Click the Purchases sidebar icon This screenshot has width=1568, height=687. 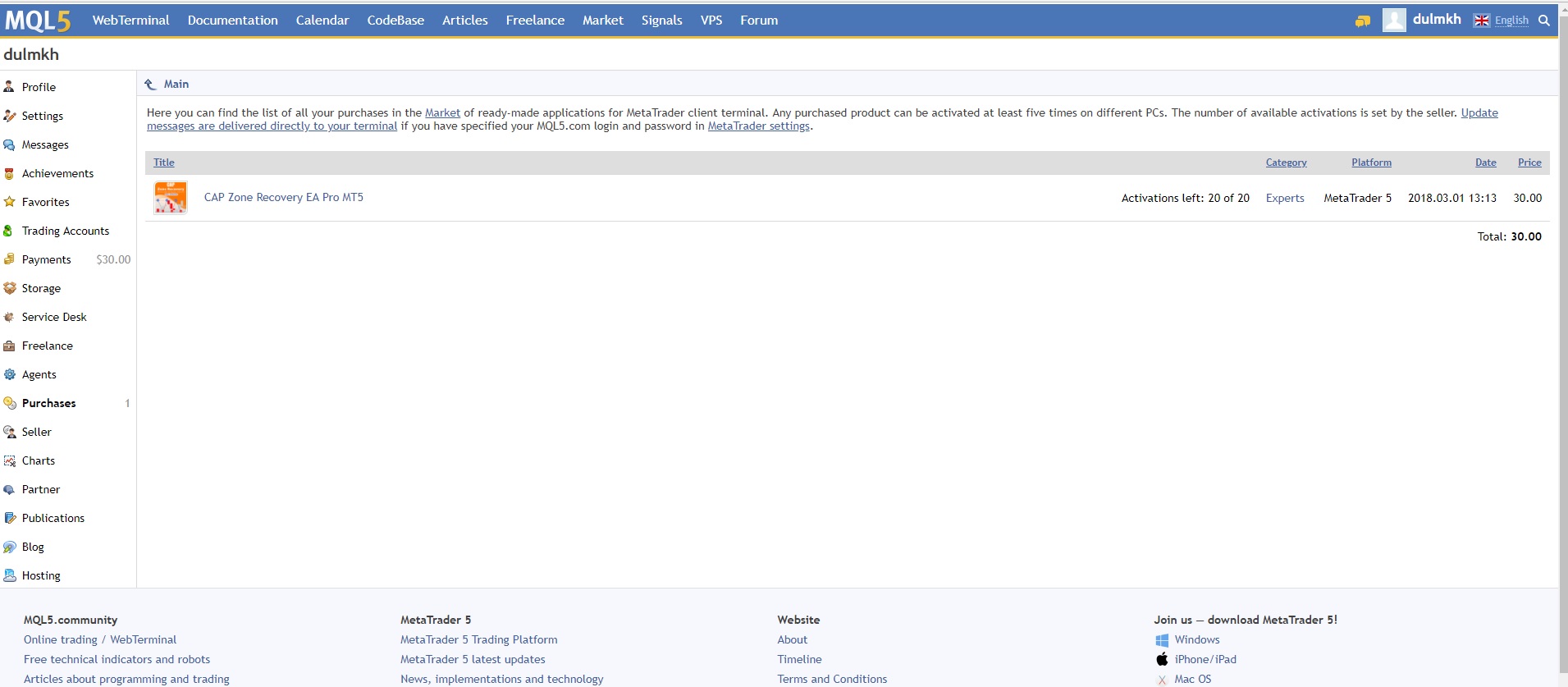click(x=9, y=403)
